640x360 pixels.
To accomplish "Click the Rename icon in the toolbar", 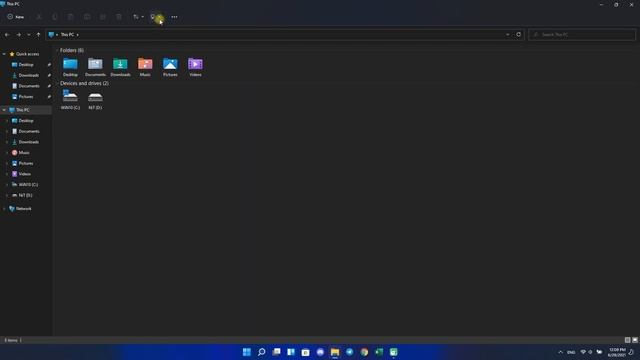I will pos(87,17).
